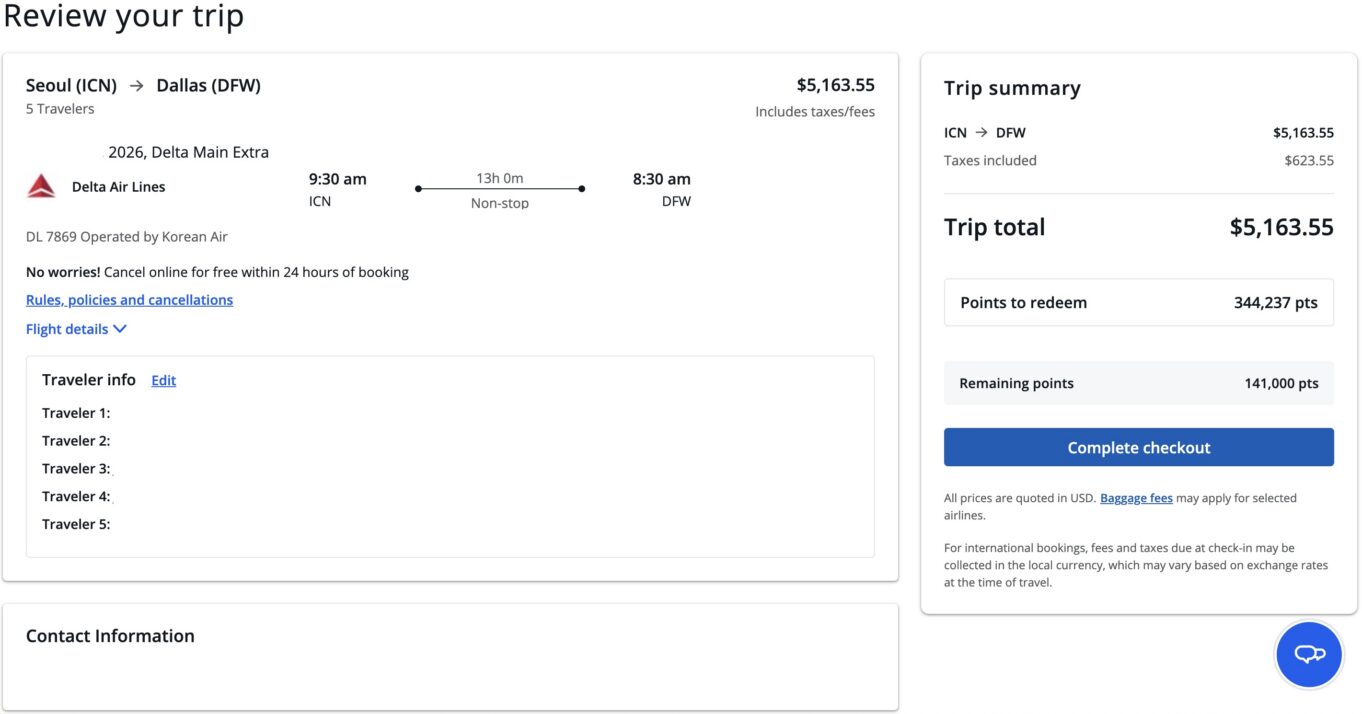Select the Traveler 3 entry
This screenshot has height=714, width=1362.
point(76,469)
